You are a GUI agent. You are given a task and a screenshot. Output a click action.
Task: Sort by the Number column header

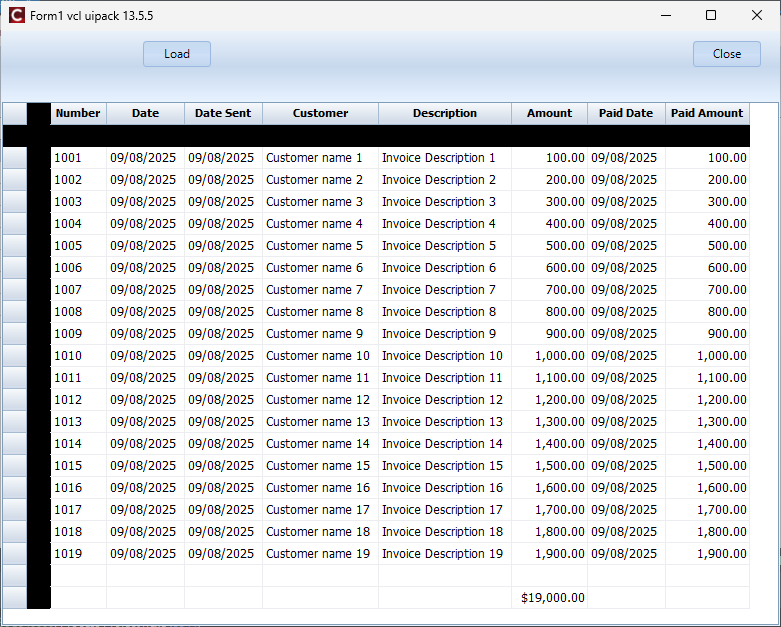(78, 113)
